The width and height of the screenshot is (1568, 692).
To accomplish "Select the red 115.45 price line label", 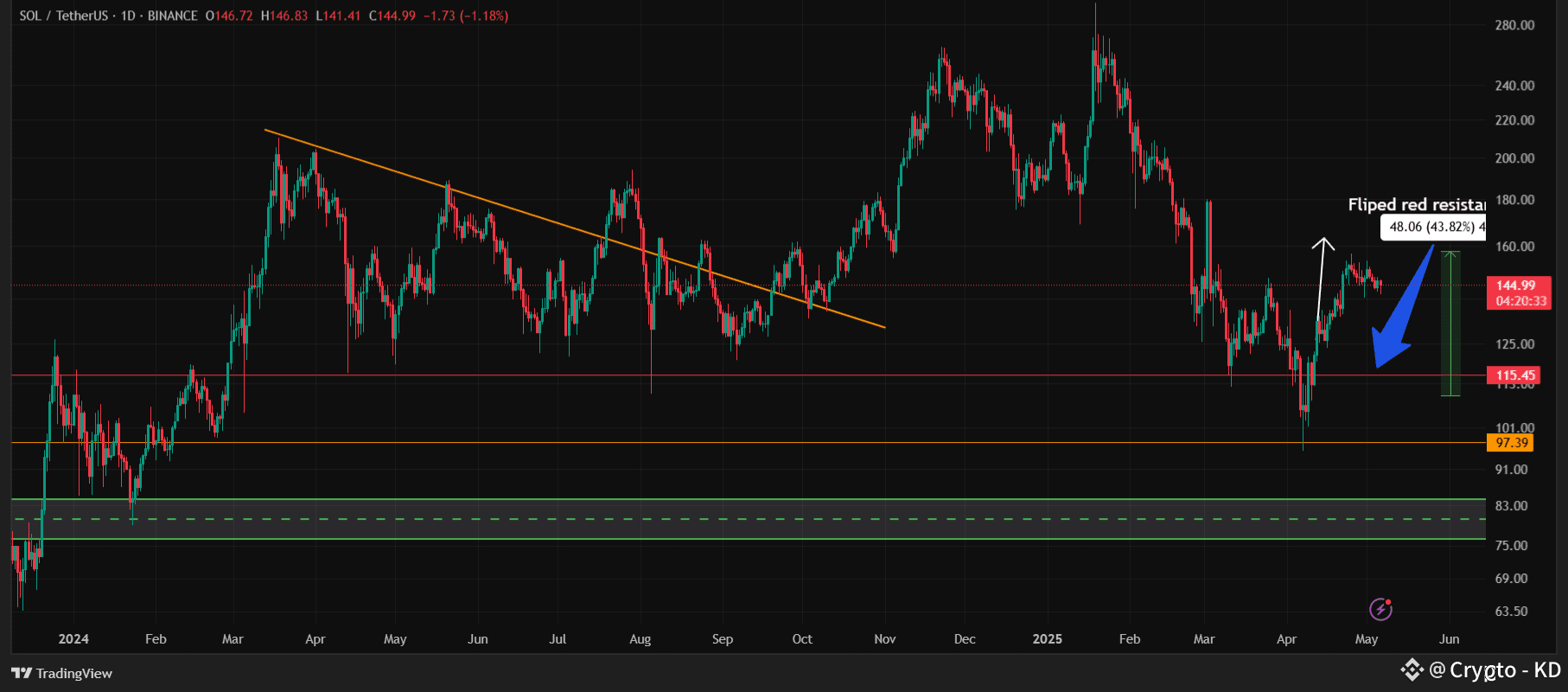I will coord(1514,375).
